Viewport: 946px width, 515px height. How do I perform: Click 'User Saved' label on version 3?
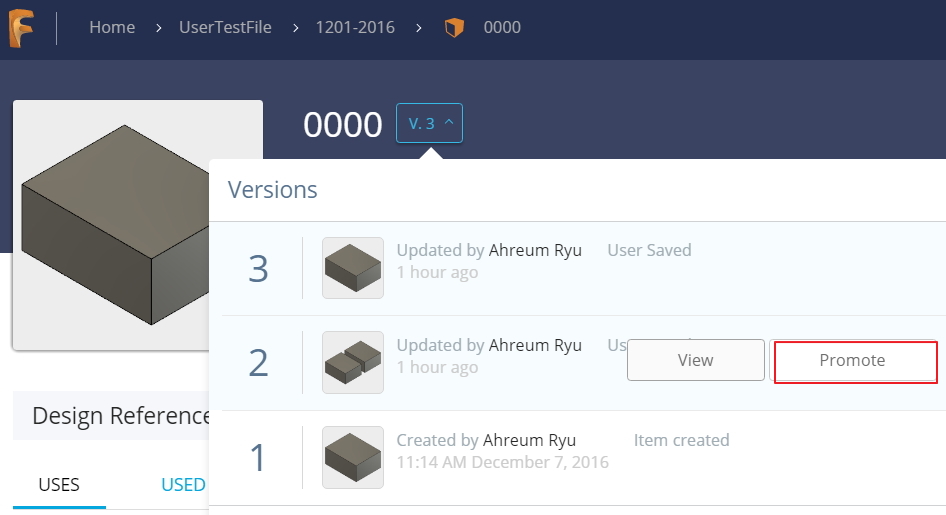point(649,250)
